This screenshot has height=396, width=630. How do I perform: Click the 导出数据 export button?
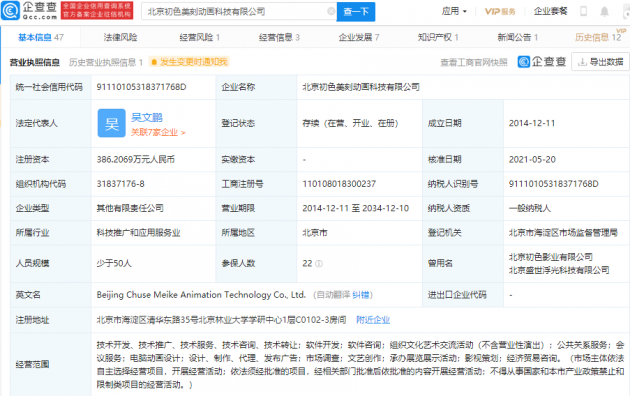pyautogui.click(x=600, y=62)
